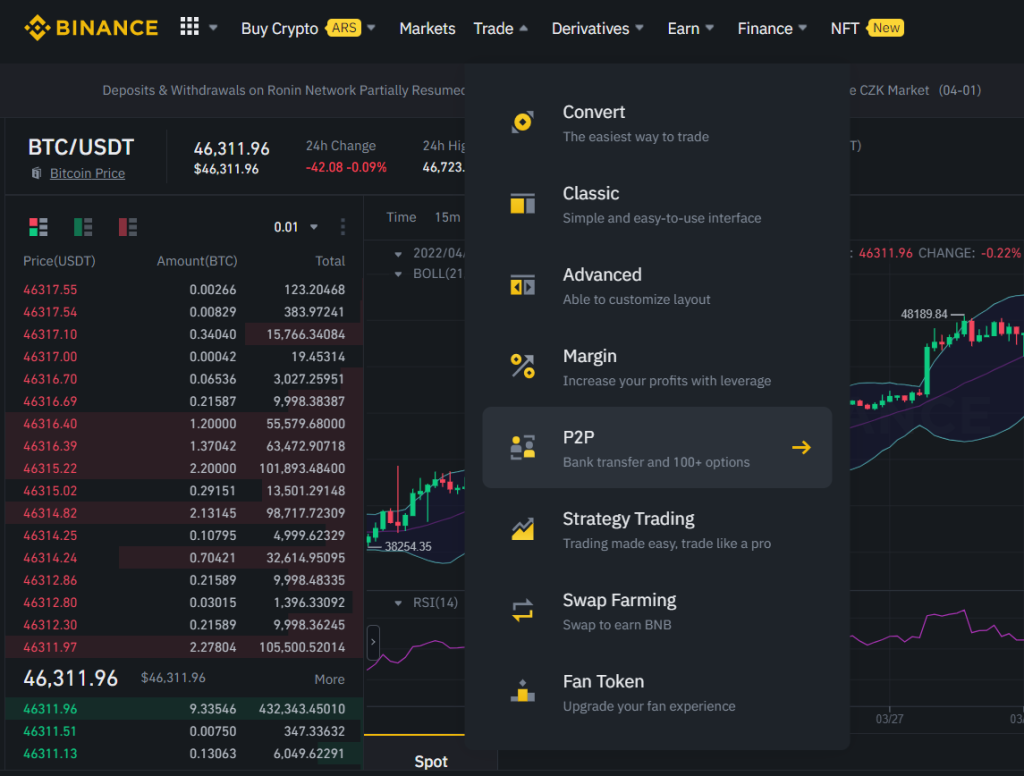Click the Advanced layout icon
The height and width of the screenshot is (776, 1024).
(x=522, y=285)
